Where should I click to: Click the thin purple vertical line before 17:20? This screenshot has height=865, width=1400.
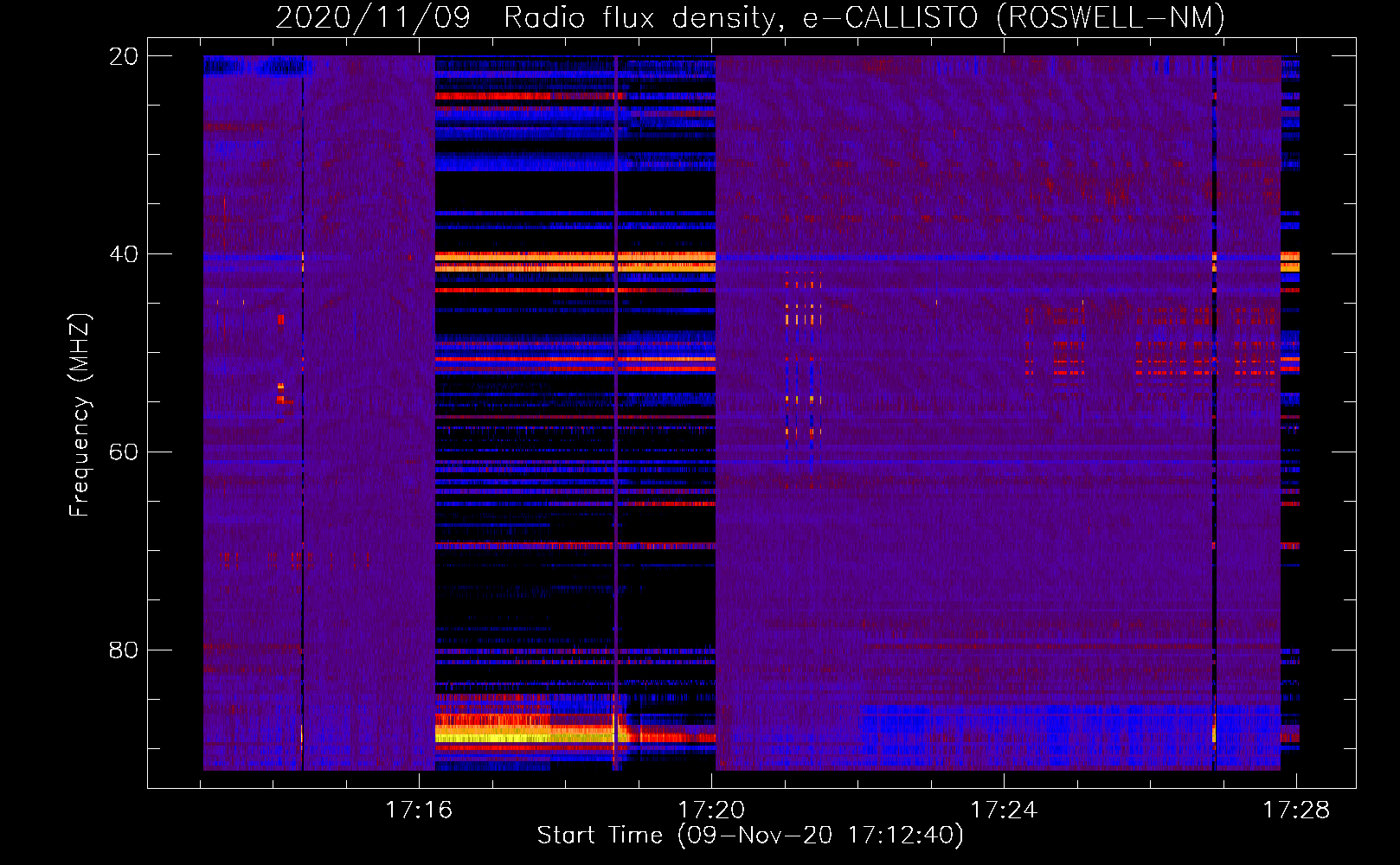coord(615,432)
